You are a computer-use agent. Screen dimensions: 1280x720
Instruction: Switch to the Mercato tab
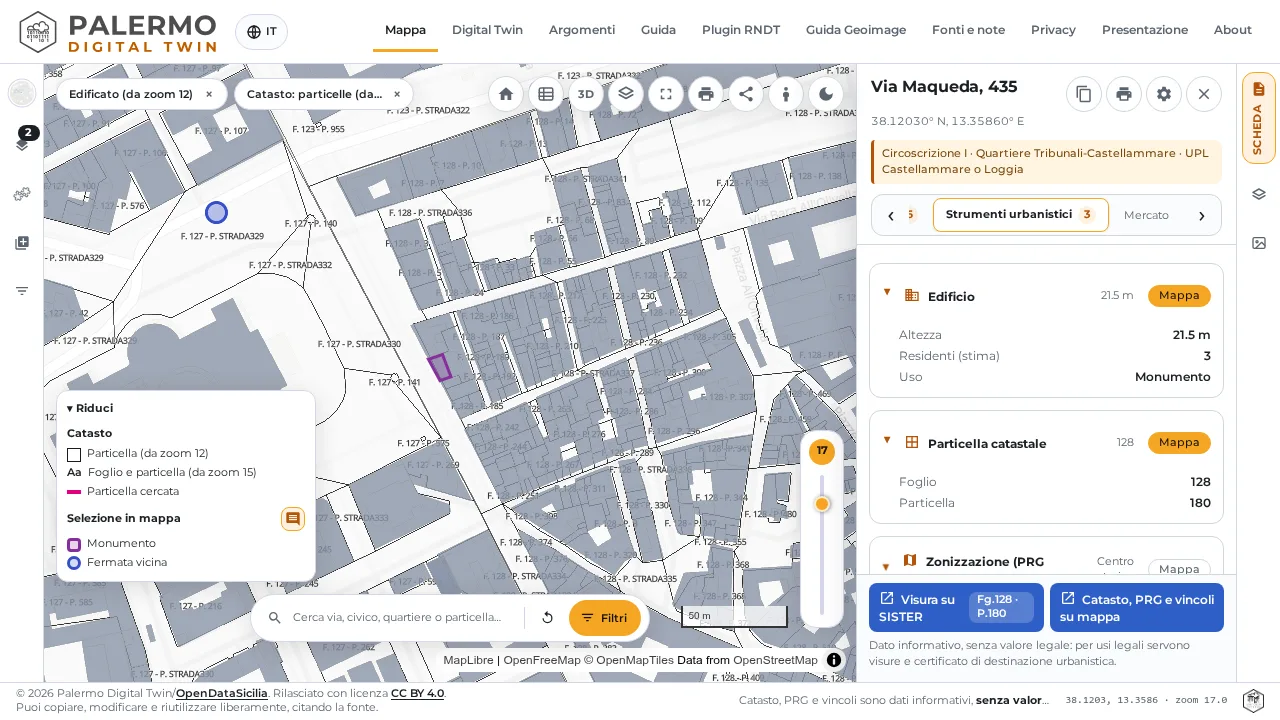(x=1146, y=215)
